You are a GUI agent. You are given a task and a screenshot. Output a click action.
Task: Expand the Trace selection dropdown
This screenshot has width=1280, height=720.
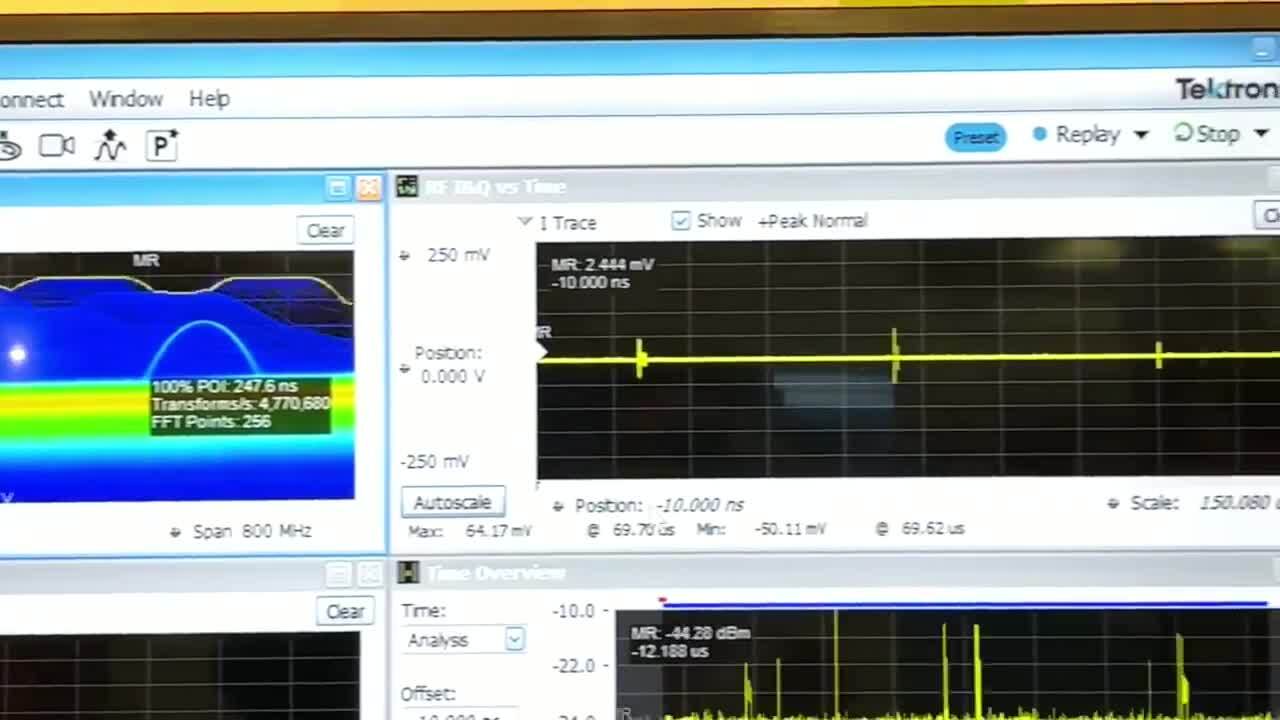pyautogui.click(x=525, y=222)
